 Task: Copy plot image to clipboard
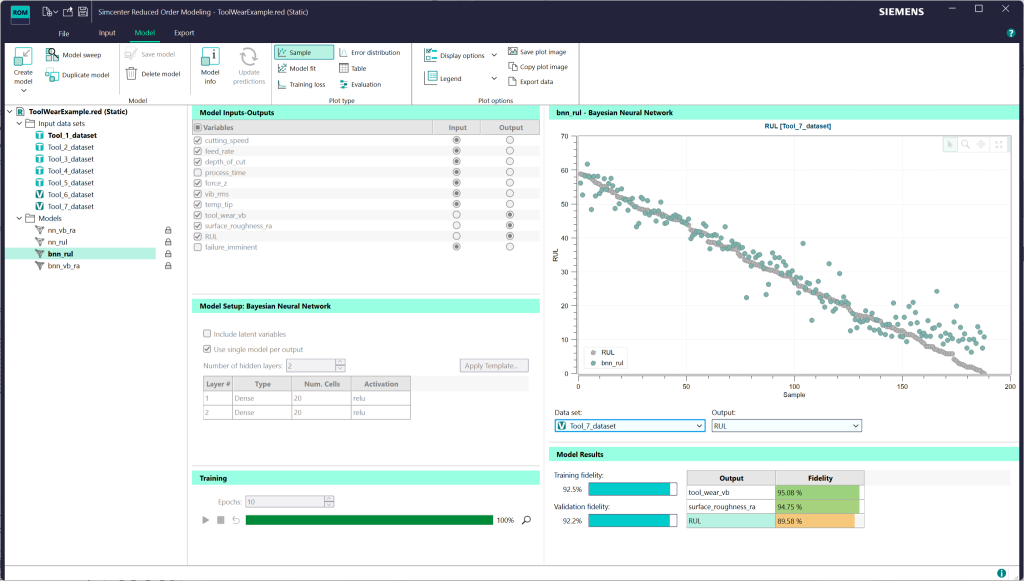coord(537,67)
